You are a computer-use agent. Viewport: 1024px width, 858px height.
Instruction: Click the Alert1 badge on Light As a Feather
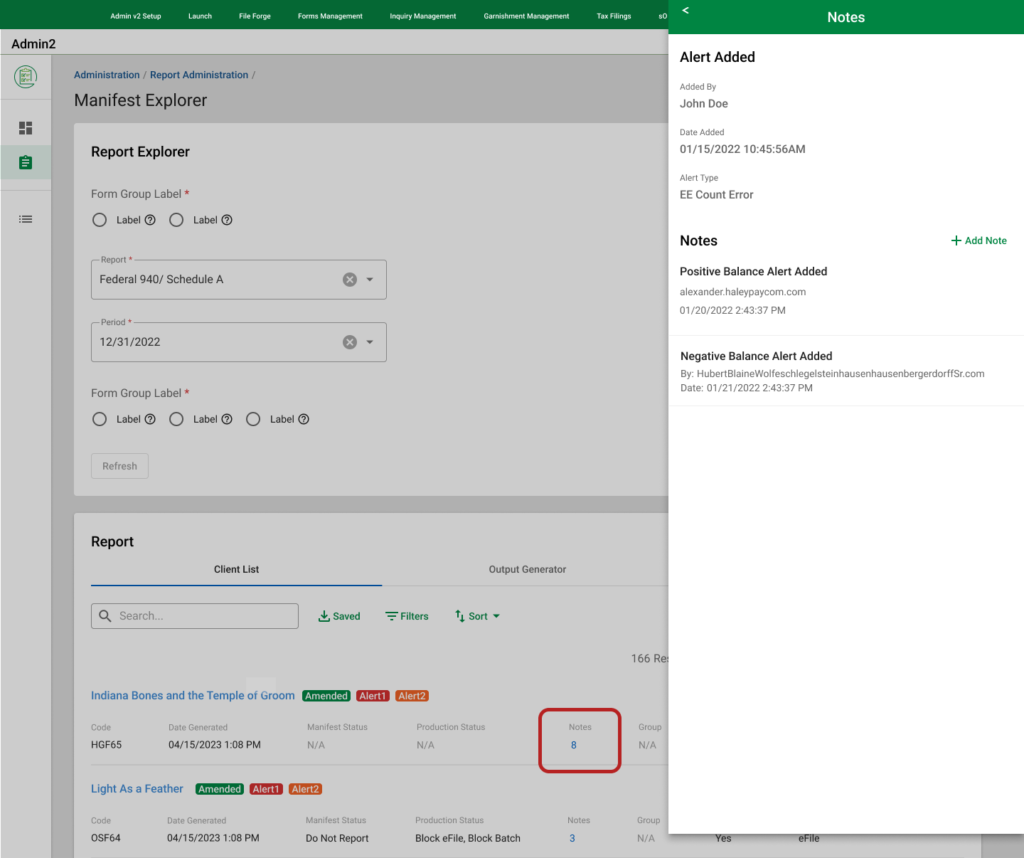pyautogui.click(x=266, y=789)
